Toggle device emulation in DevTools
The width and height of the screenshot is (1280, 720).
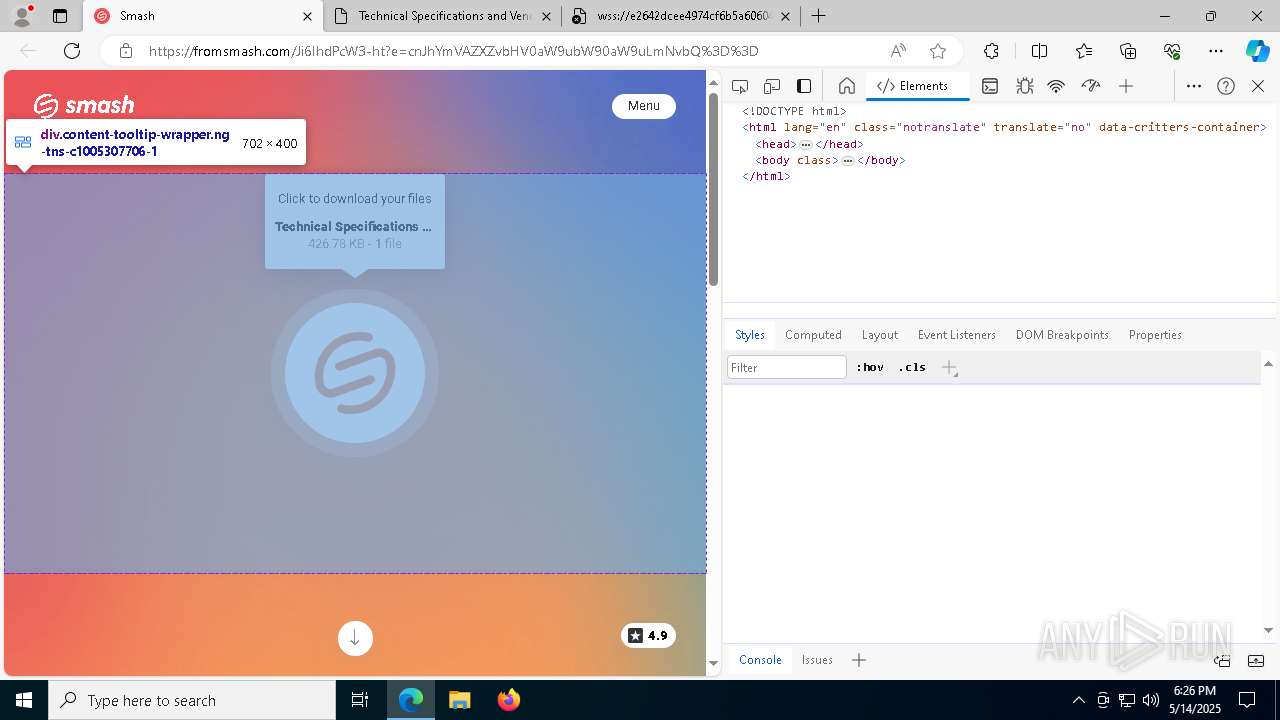(x=772, y=86)
